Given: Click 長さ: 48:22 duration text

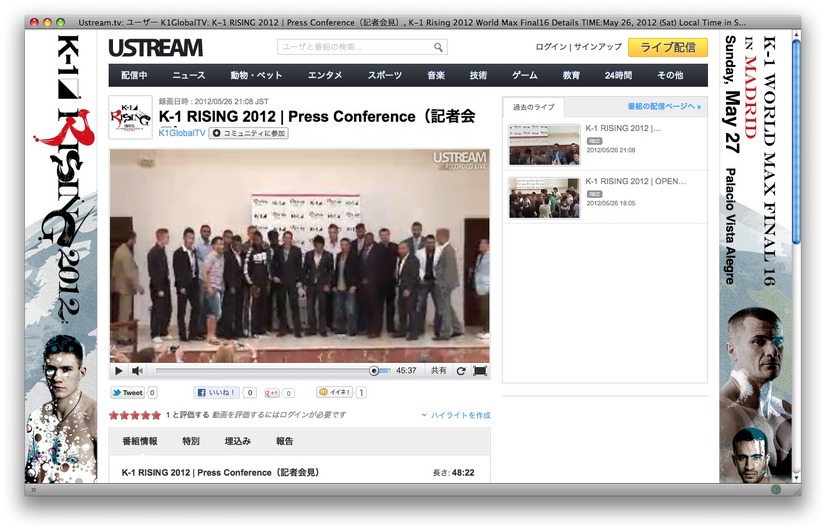Looking at the screenshot, I should pyautogui.click(x=453, y=473).
